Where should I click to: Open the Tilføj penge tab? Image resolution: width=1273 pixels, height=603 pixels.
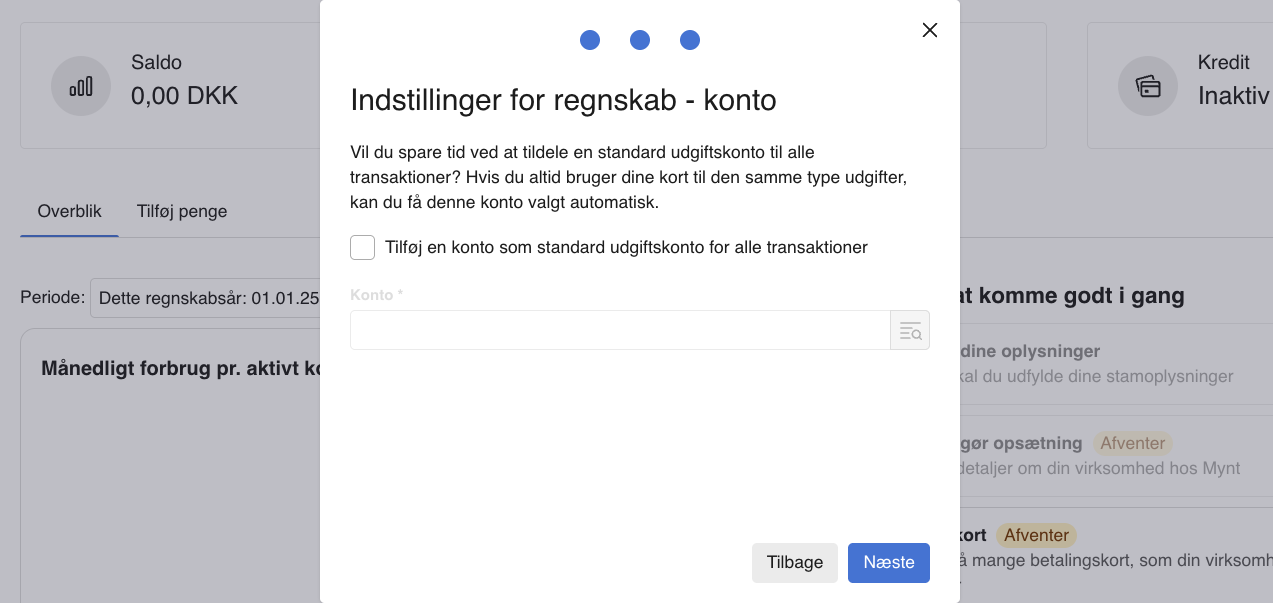point(182,211)
